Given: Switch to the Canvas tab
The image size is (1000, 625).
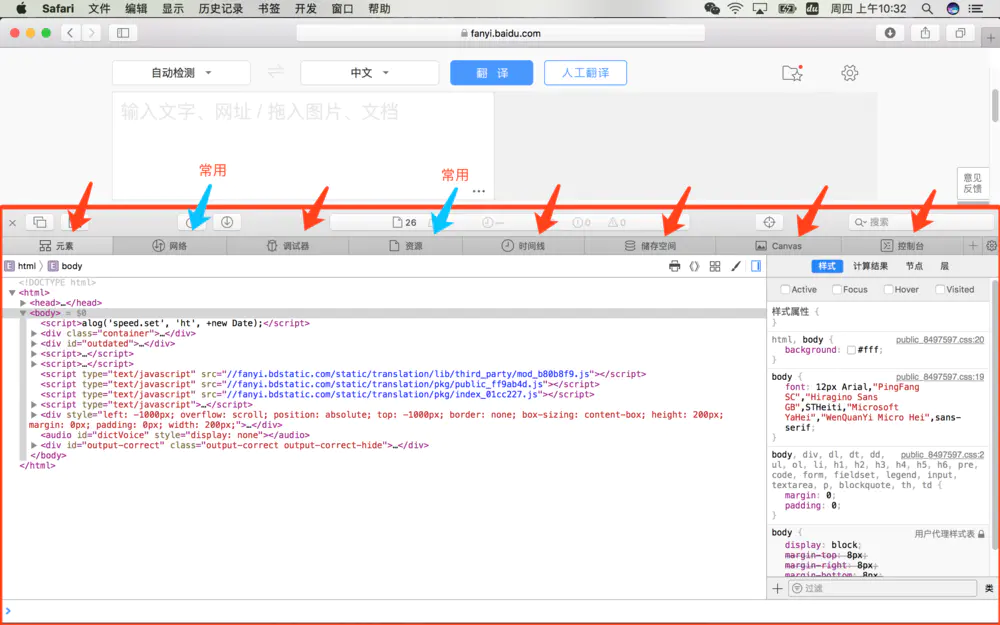Looking at the screenshot, I should [779, 246].
